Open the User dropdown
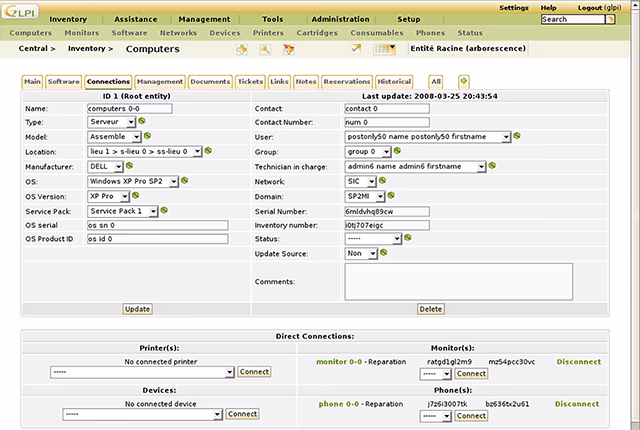 coord(427,137)
